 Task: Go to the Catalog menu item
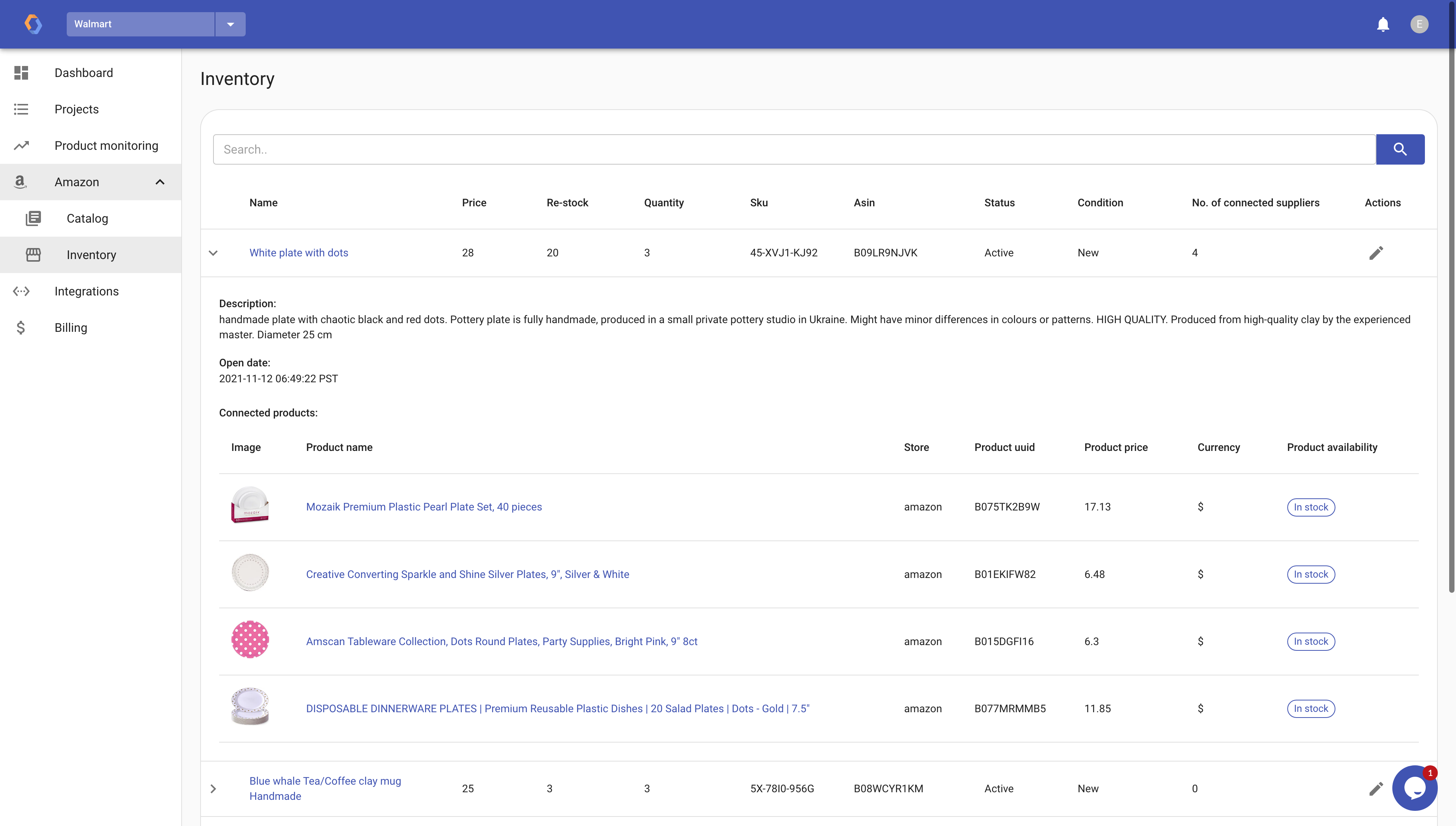pyautogui.click(x=87, y=218)
